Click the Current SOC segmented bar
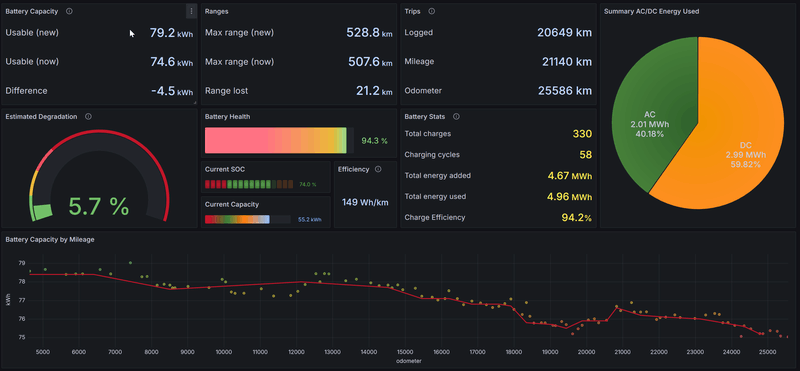800x371 pixels. click(249, 184)
